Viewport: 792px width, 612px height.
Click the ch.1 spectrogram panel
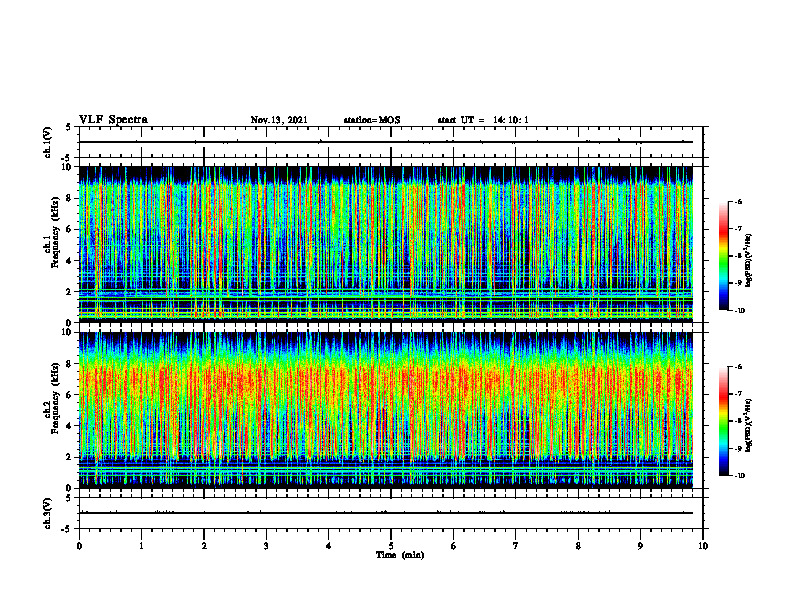tap(385, 244)
